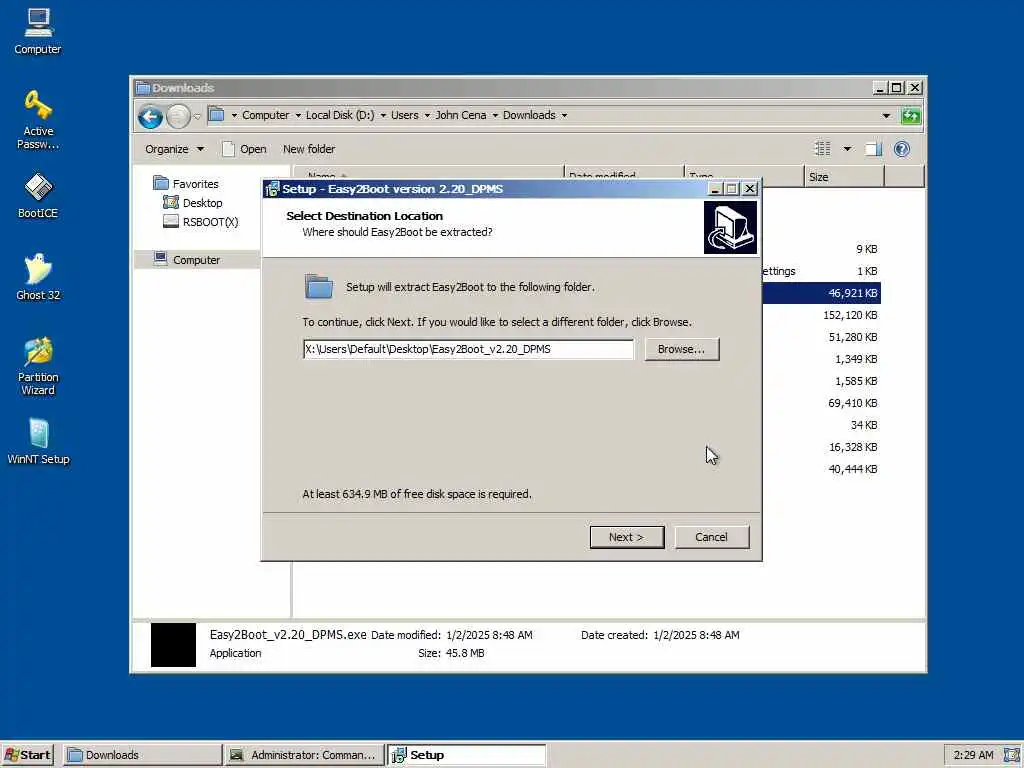Viewport: 1024px width, 768px height.
Task: Select the WinNT Setup desktop icon
Action: (x=38, y=442)
